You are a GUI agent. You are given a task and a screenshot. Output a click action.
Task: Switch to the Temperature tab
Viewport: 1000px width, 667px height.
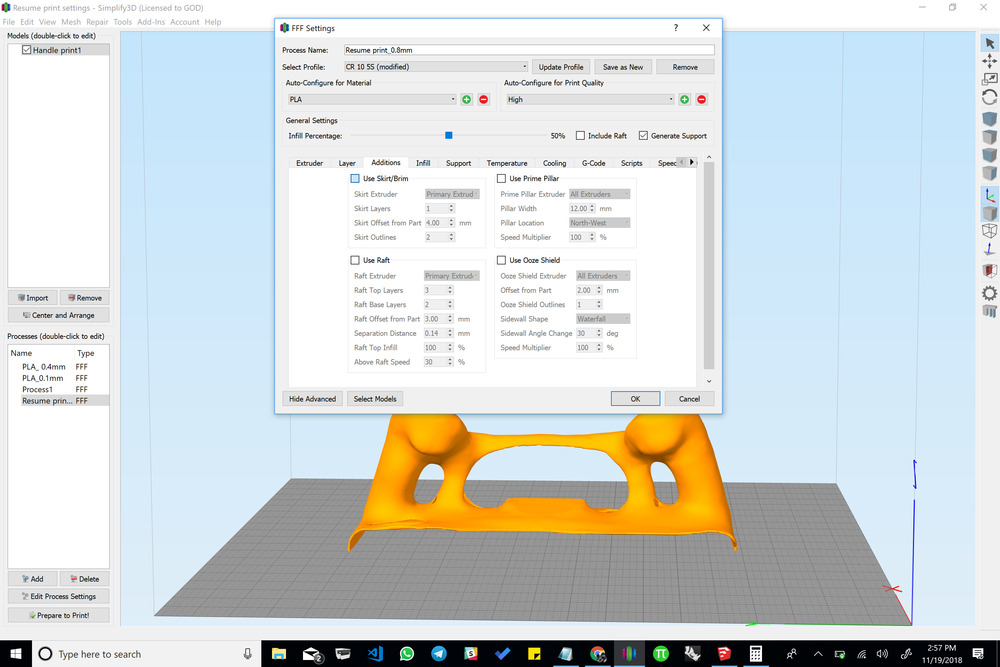coord(507,163)
